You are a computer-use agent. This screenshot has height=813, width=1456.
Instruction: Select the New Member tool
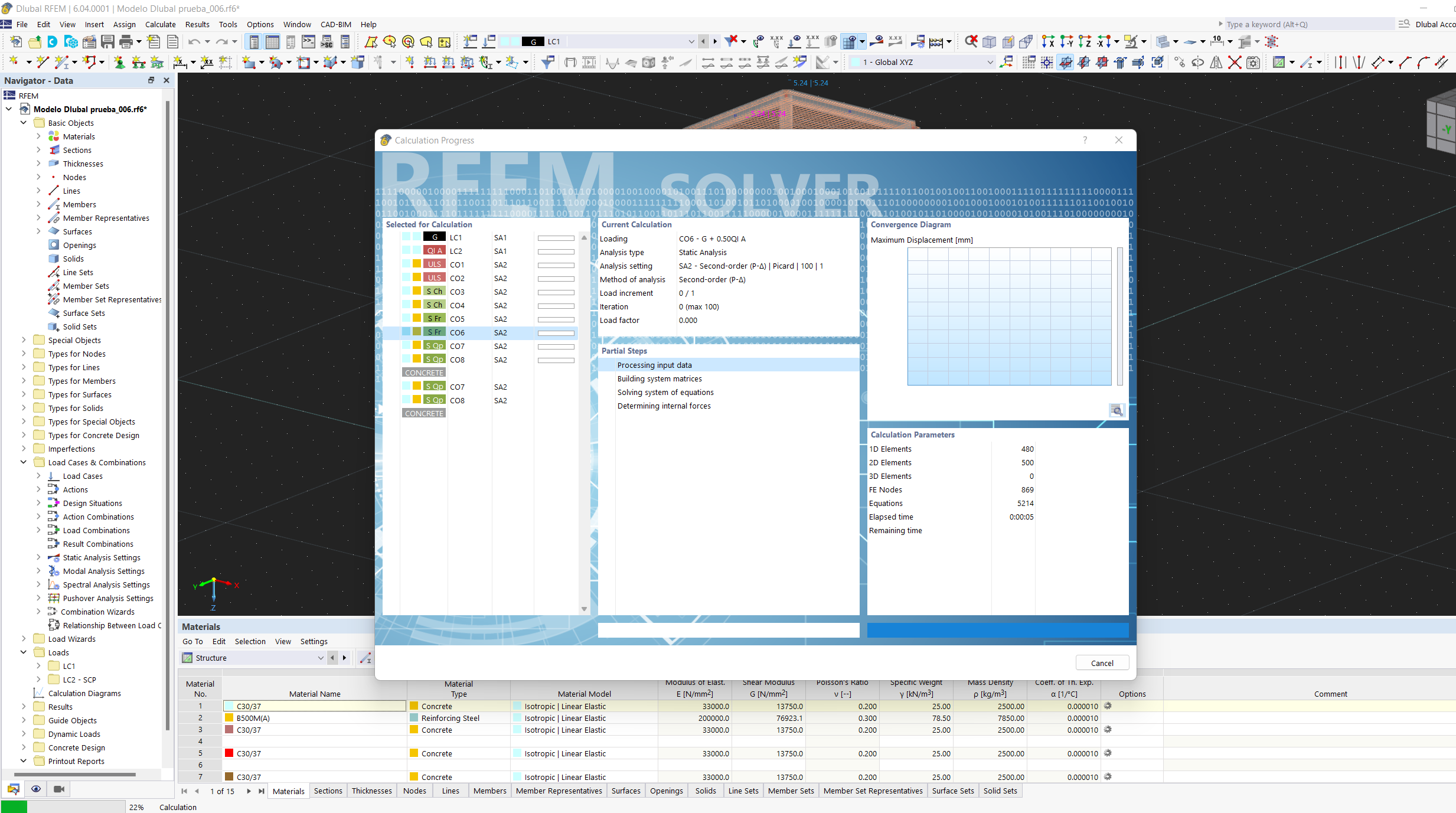[x=61, y=62]
